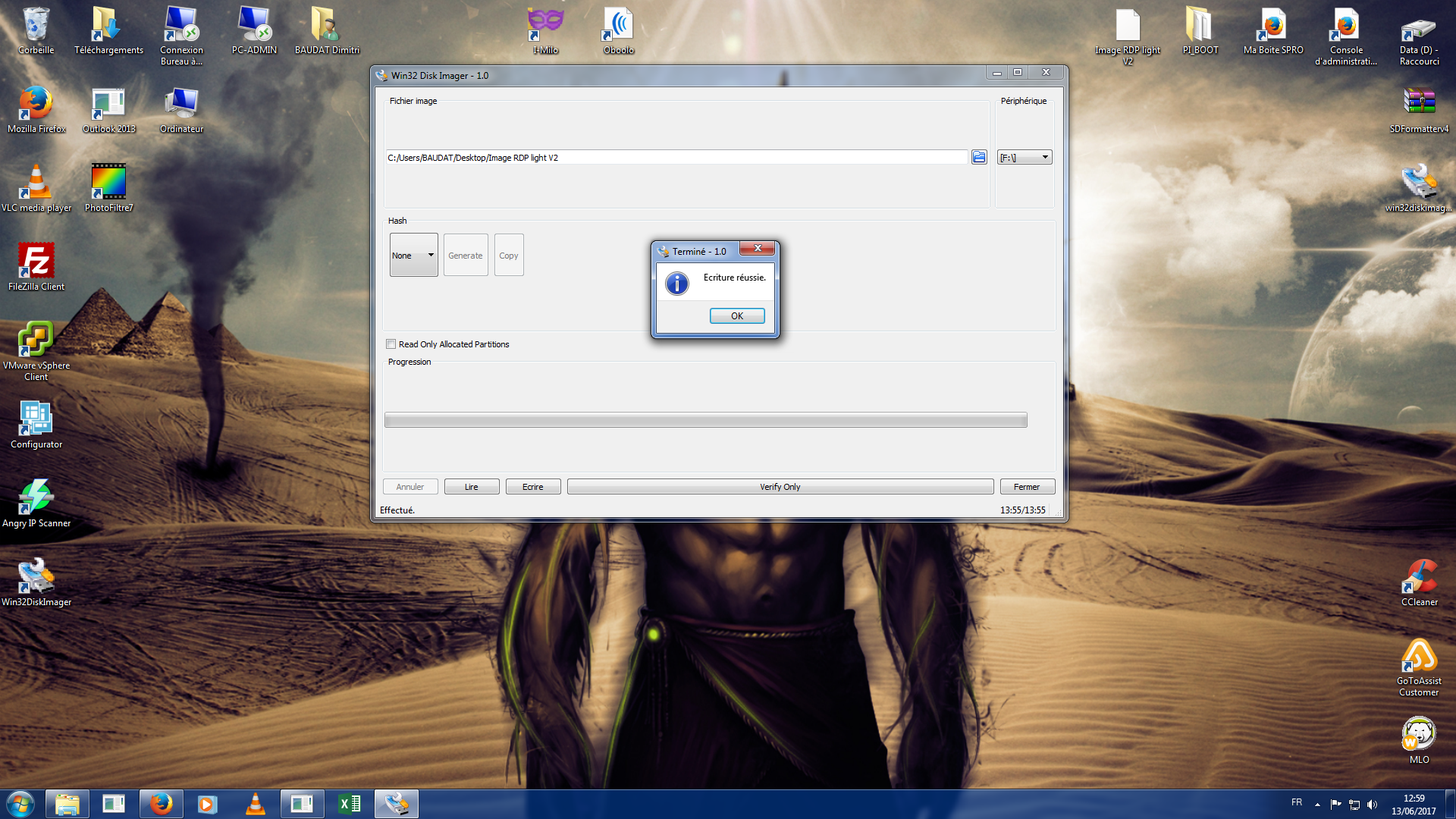Select the Win32 Disk Imager taskbar button

[x=396, y=804]
